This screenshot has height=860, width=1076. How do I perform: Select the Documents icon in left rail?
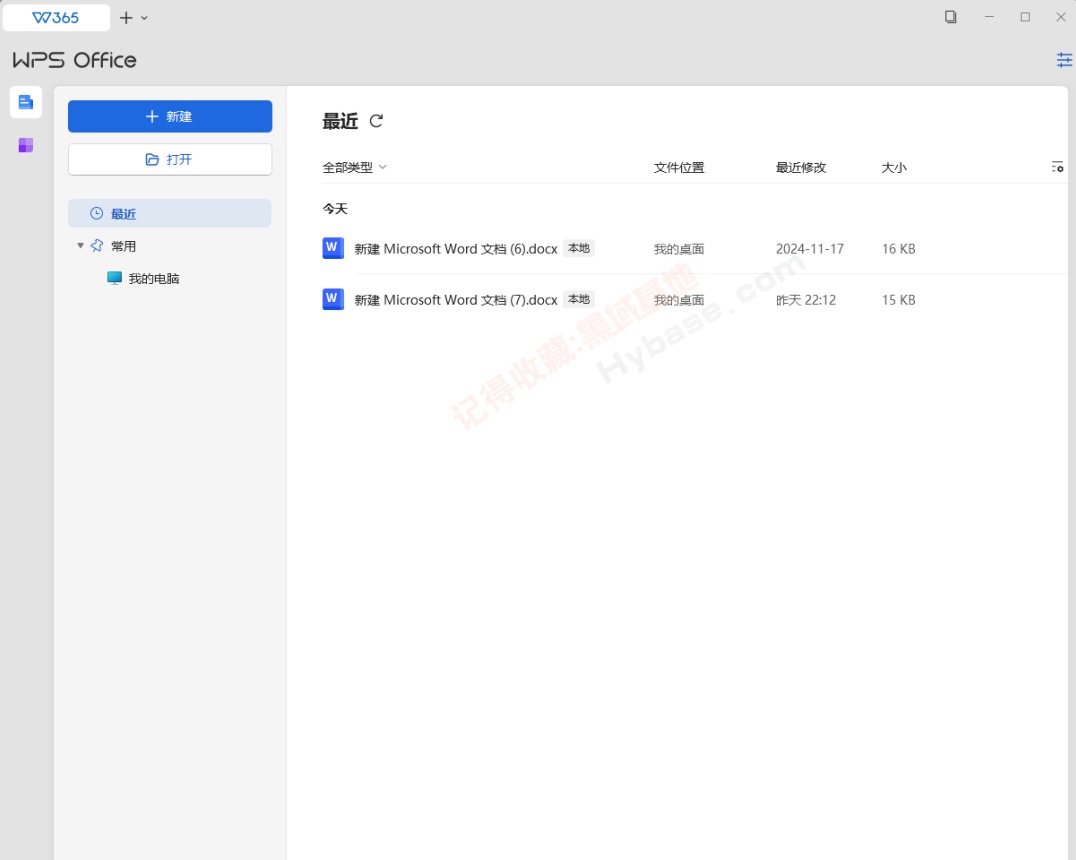26,102
